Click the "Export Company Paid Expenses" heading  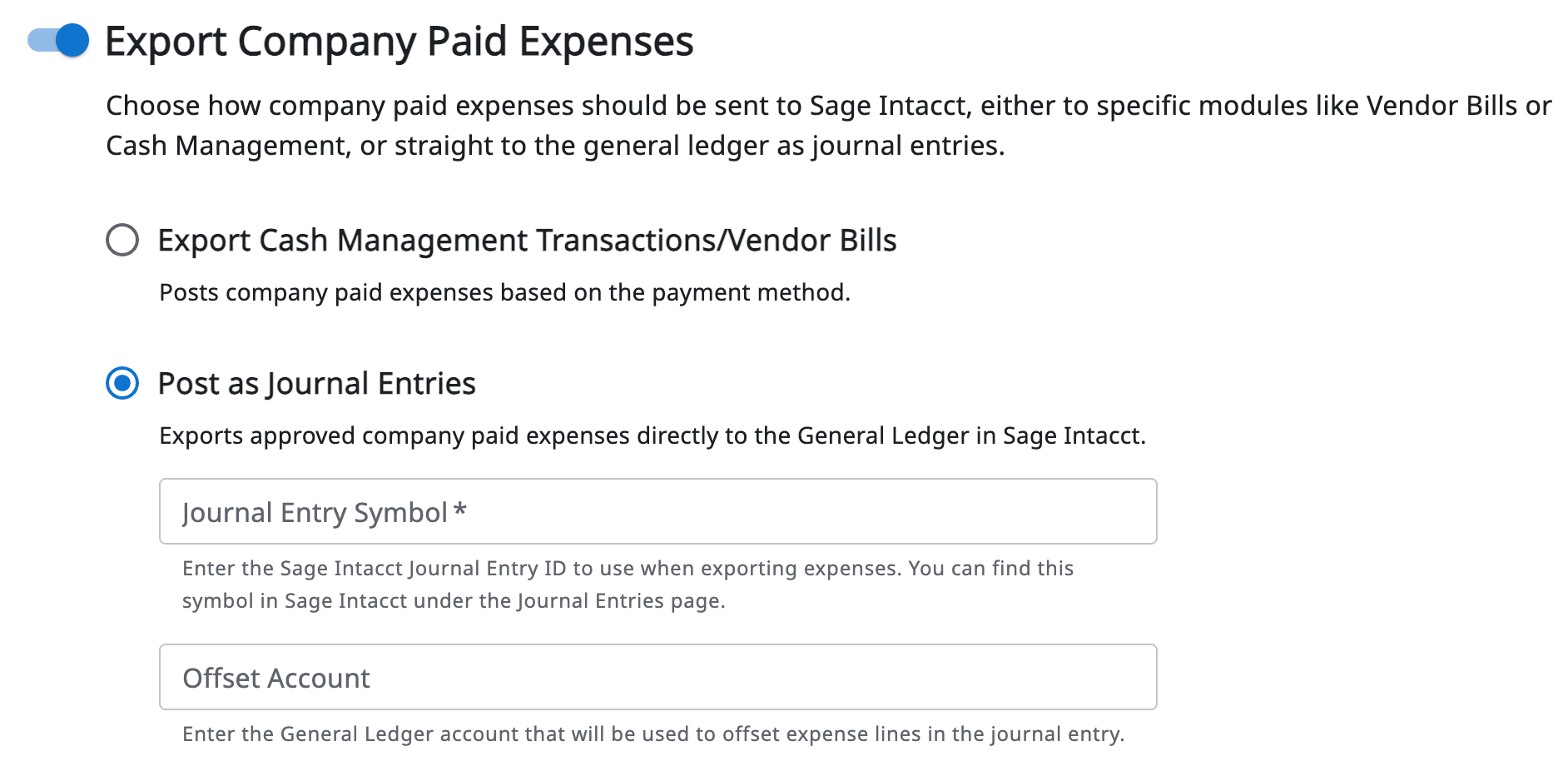(399, 41)
